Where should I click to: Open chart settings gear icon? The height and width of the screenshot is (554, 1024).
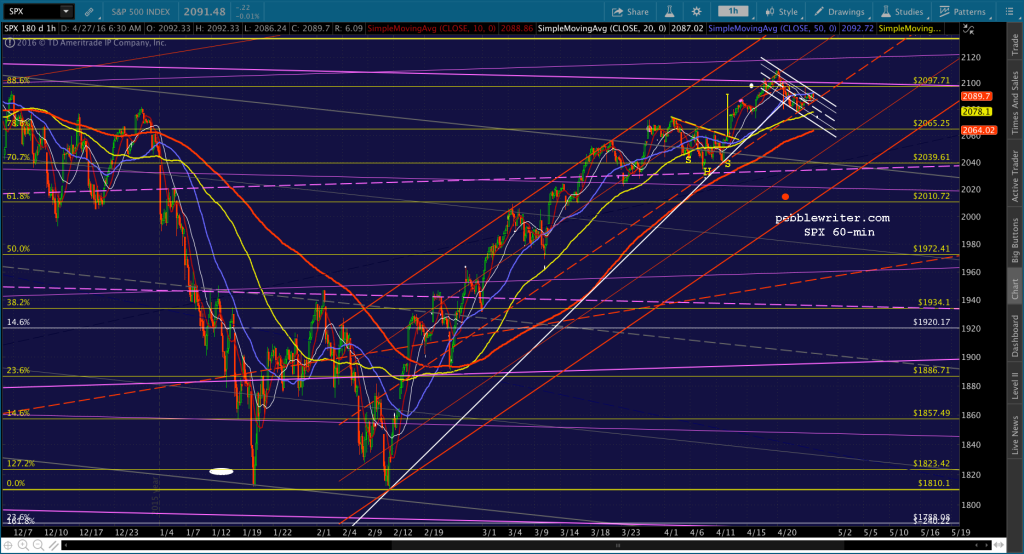(x=697, y=12)
